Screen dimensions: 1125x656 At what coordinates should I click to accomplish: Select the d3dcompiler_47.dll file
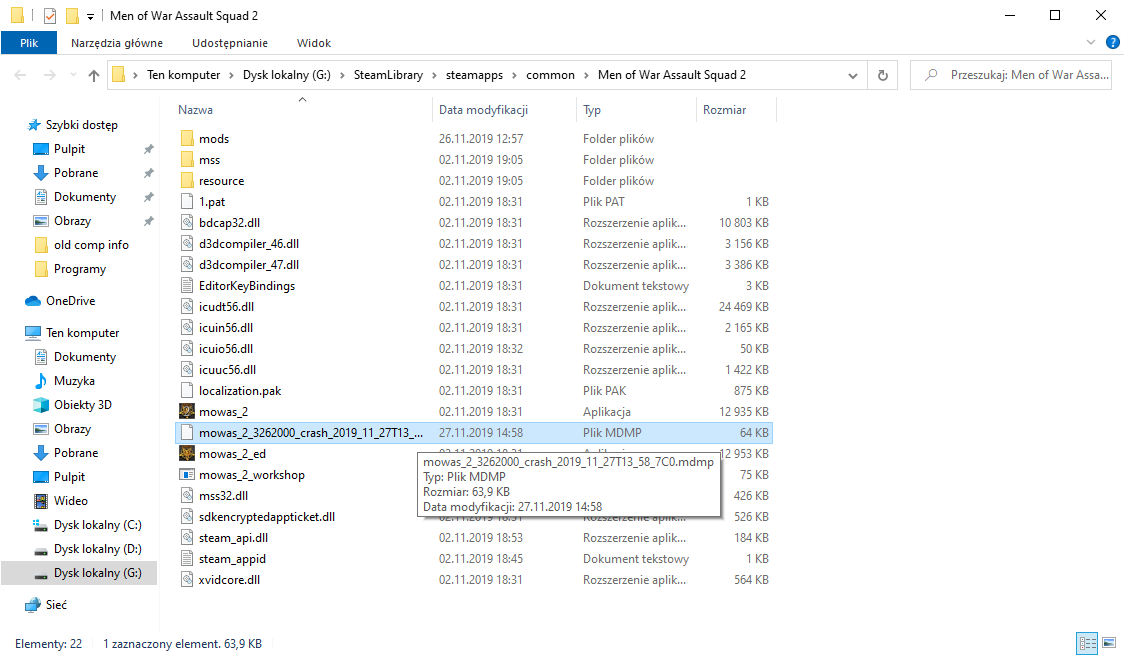[x=249, y=265]
